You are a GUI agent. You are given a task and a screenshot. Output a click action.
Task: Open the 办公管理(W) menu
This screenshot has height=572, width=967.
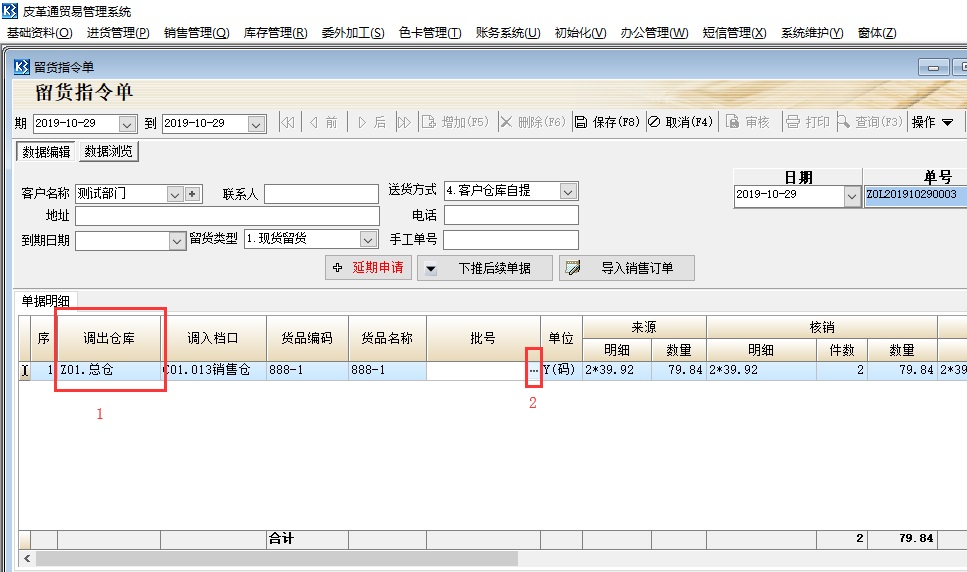pyautogui.click(x=654, y=33)
